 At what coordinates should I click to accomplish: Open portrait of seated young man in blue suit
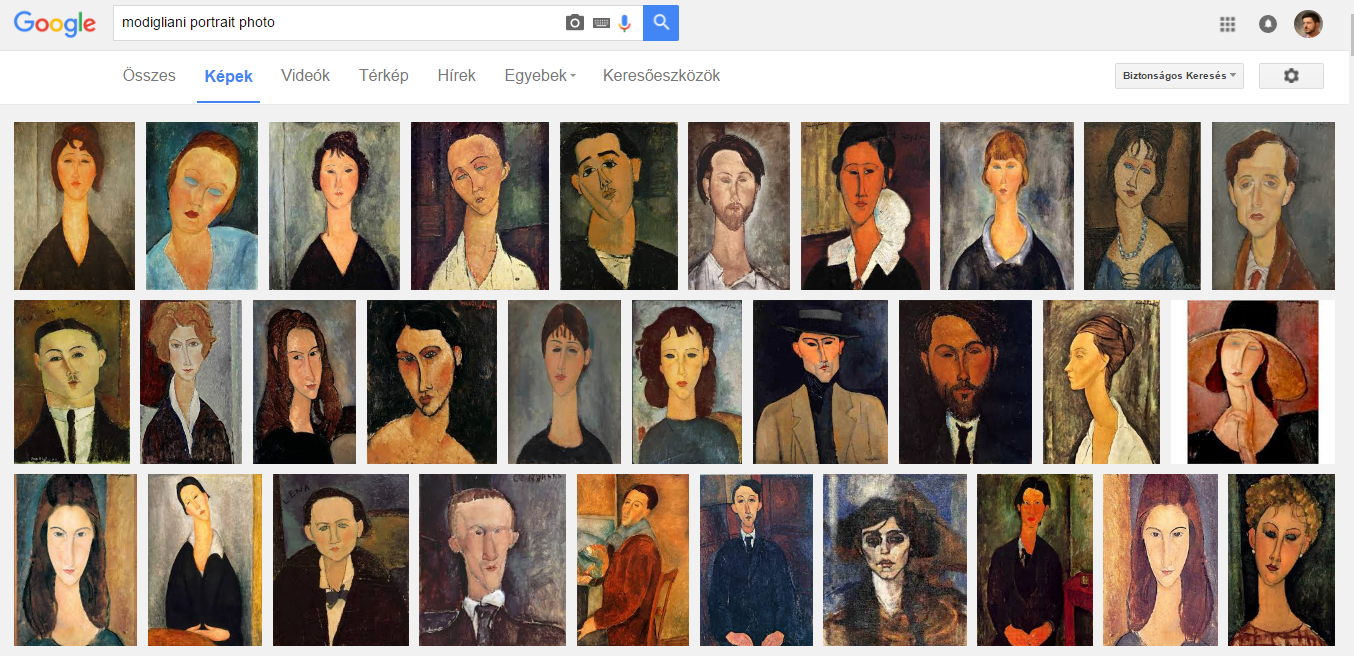pos(756,560)
